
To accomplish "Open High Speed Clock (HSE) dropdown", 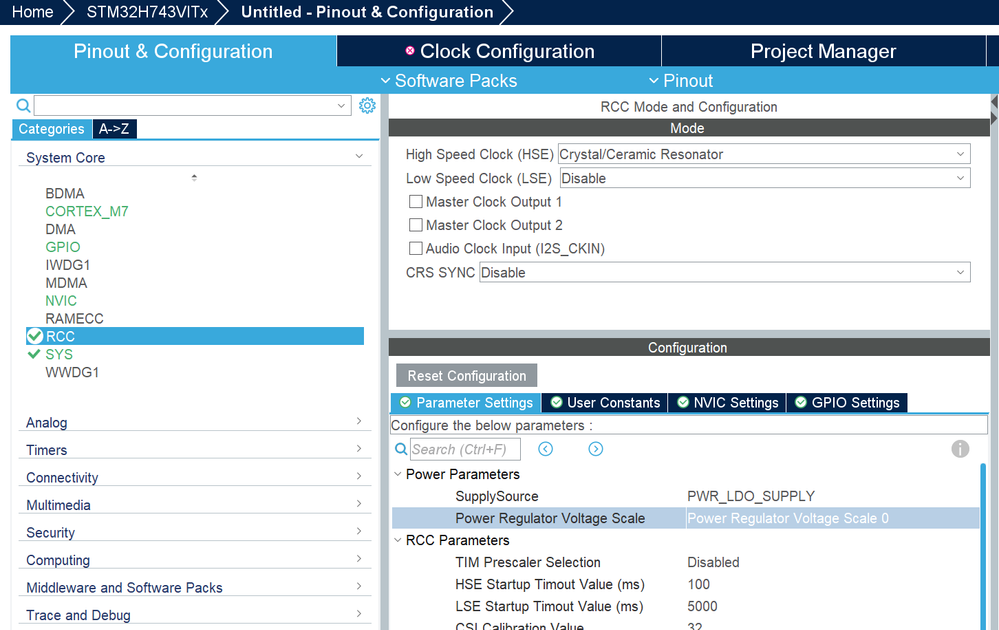I will tap(764, 154).
